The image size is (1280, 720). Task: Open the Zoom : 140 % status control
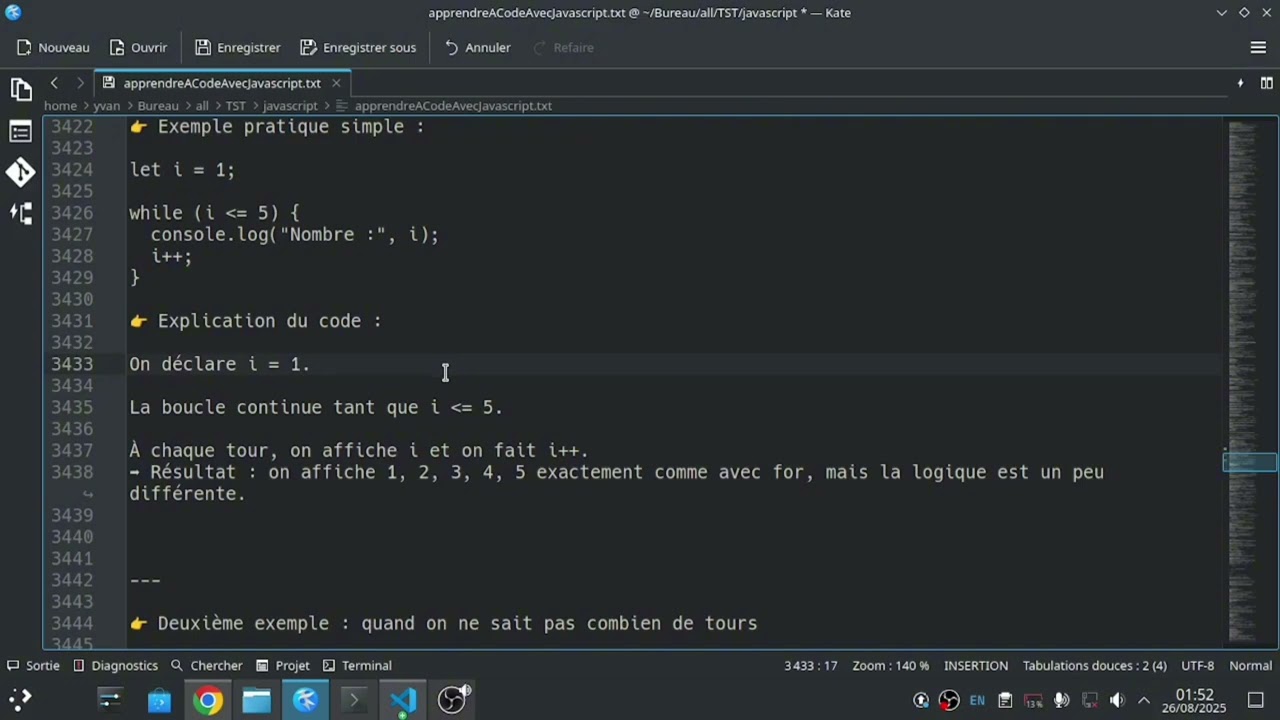[890, 665]
